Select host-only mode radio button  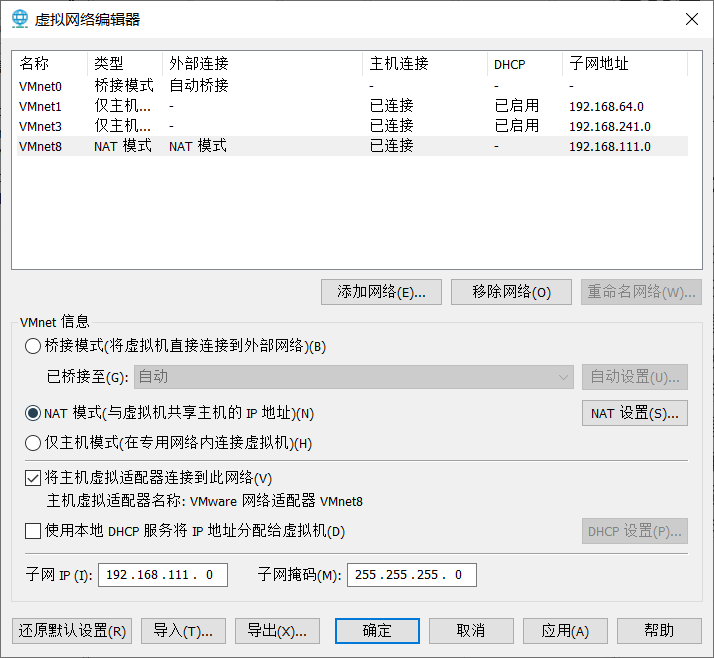[33, 443]
